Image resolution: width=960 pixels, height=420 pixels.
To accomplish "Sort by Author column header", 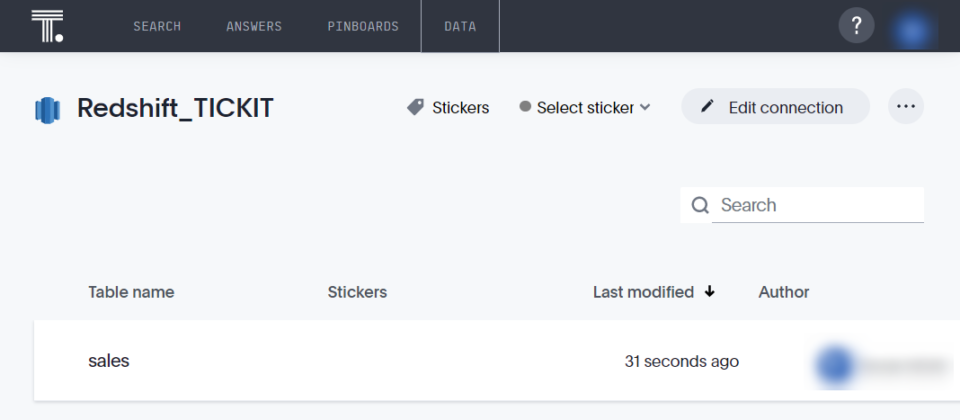I will click(784, 292).
